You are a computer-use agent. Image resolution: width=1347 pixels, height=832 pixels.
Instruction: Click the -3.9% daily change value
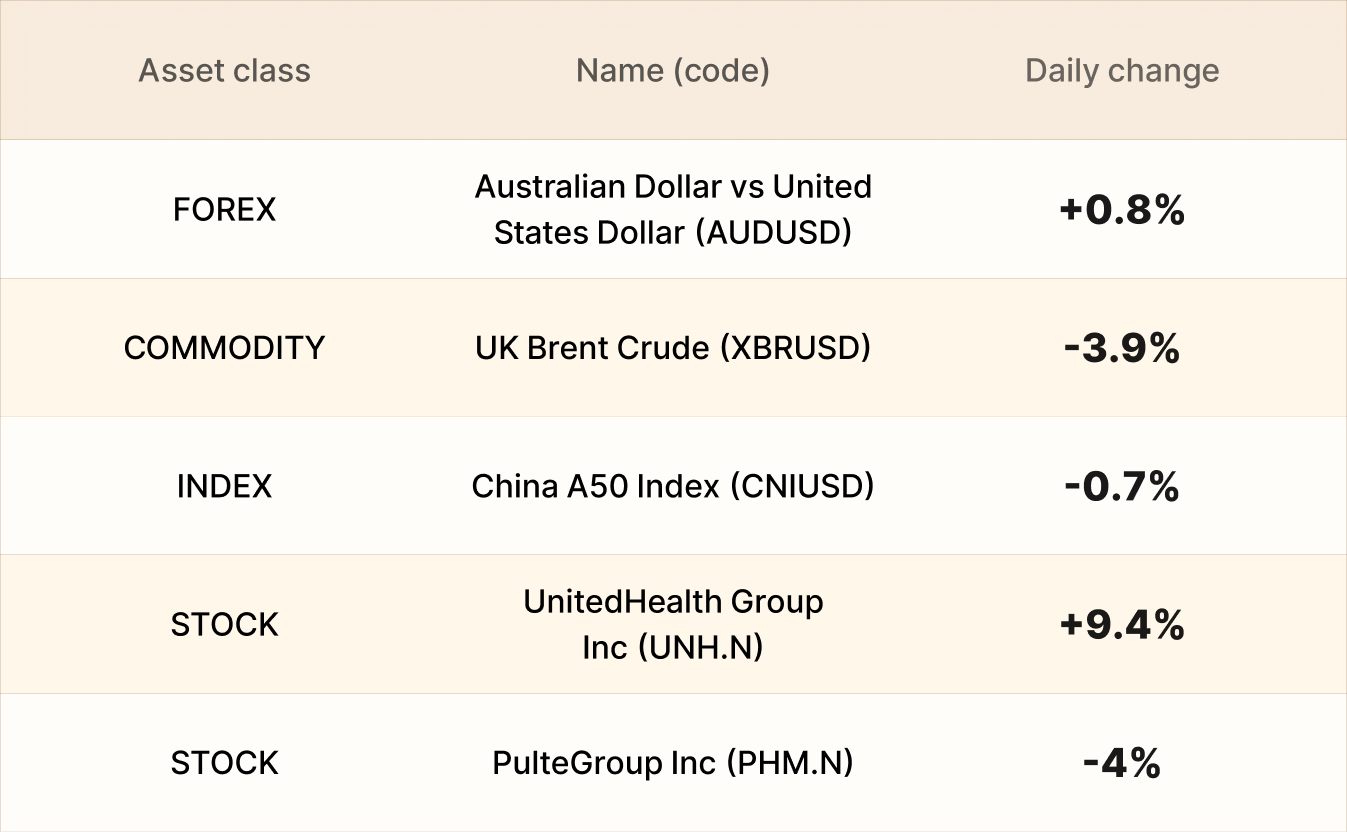click(x=1122, y=348)
